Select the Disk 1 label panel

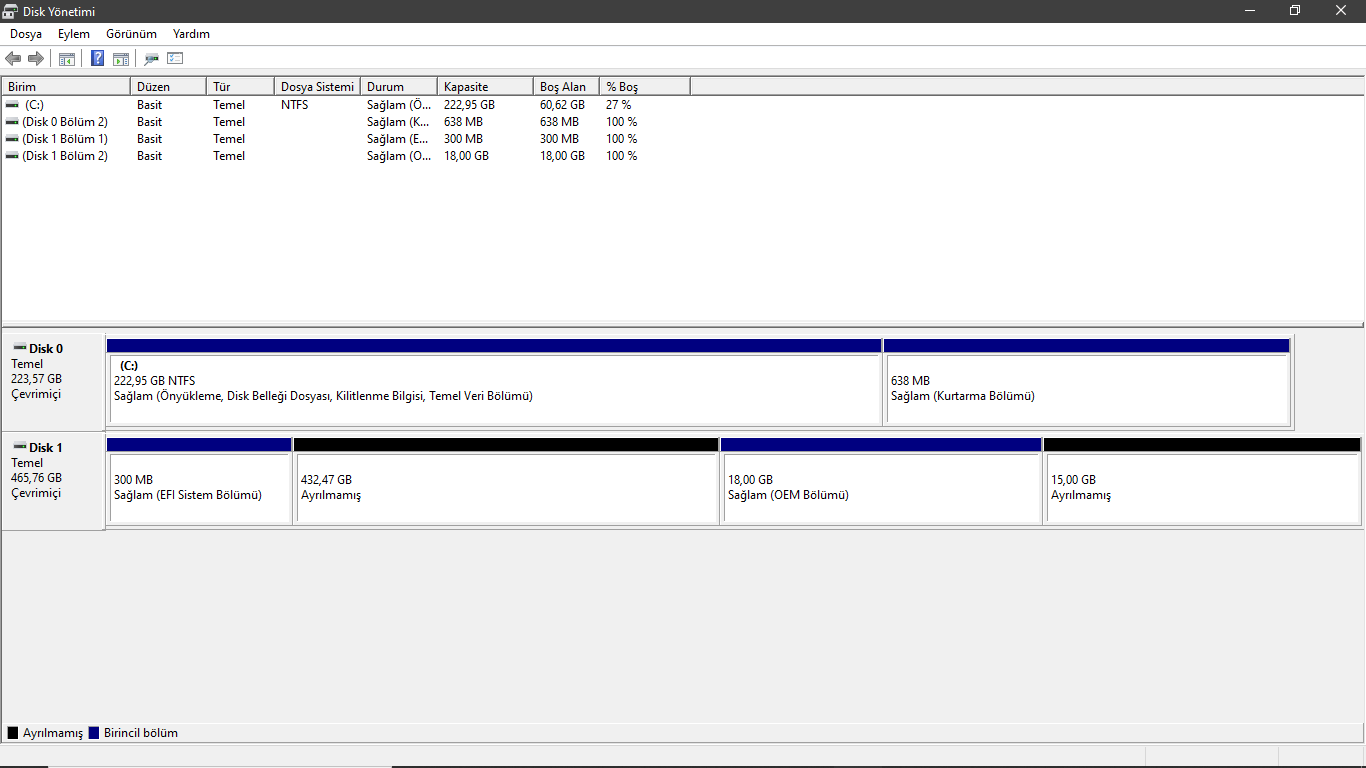53,481
